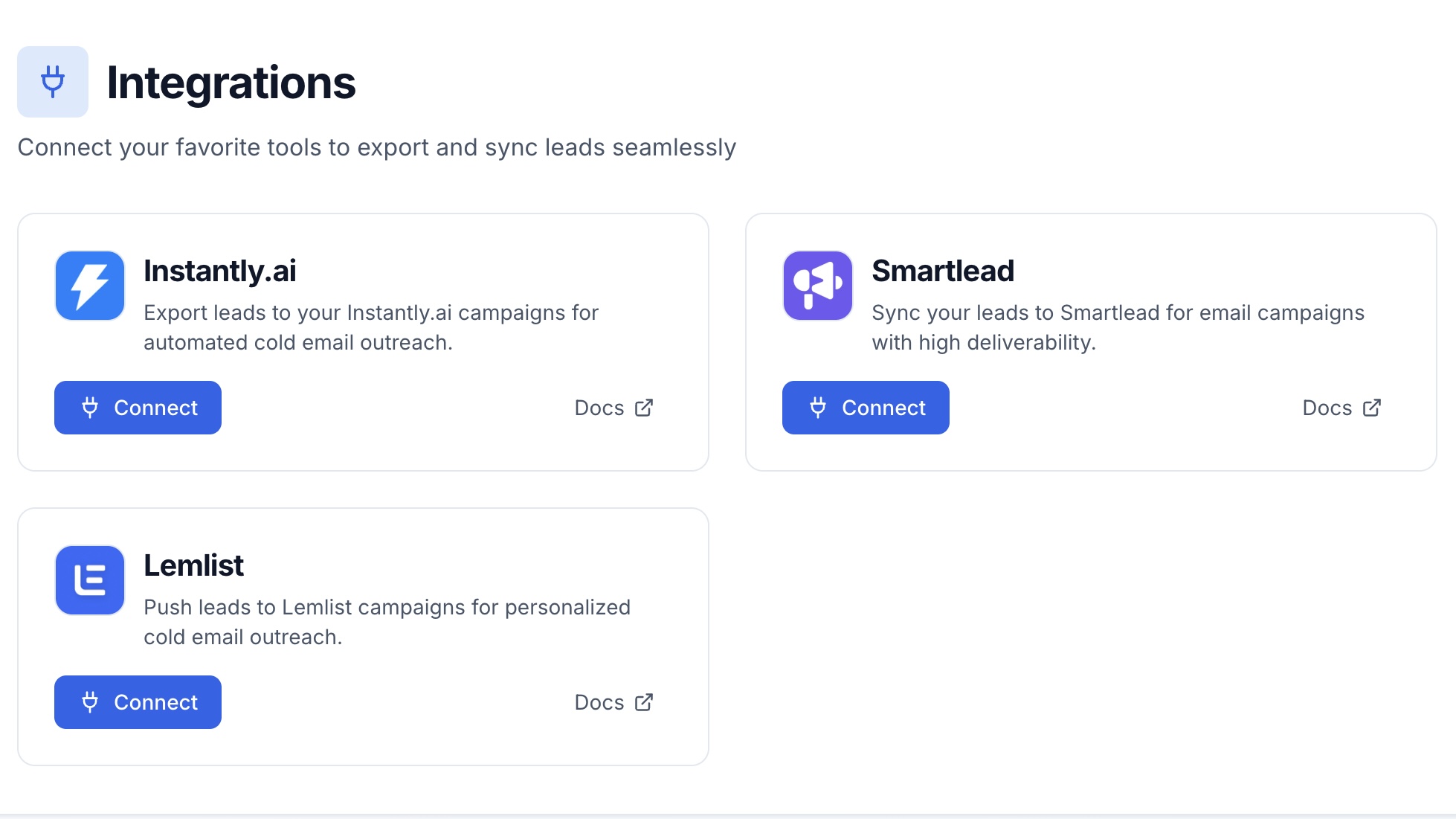Click the Instantly.ai lightning bolt logo
Image resolution: width=1456 pixels, height=819 pixels.
[90, 286]
